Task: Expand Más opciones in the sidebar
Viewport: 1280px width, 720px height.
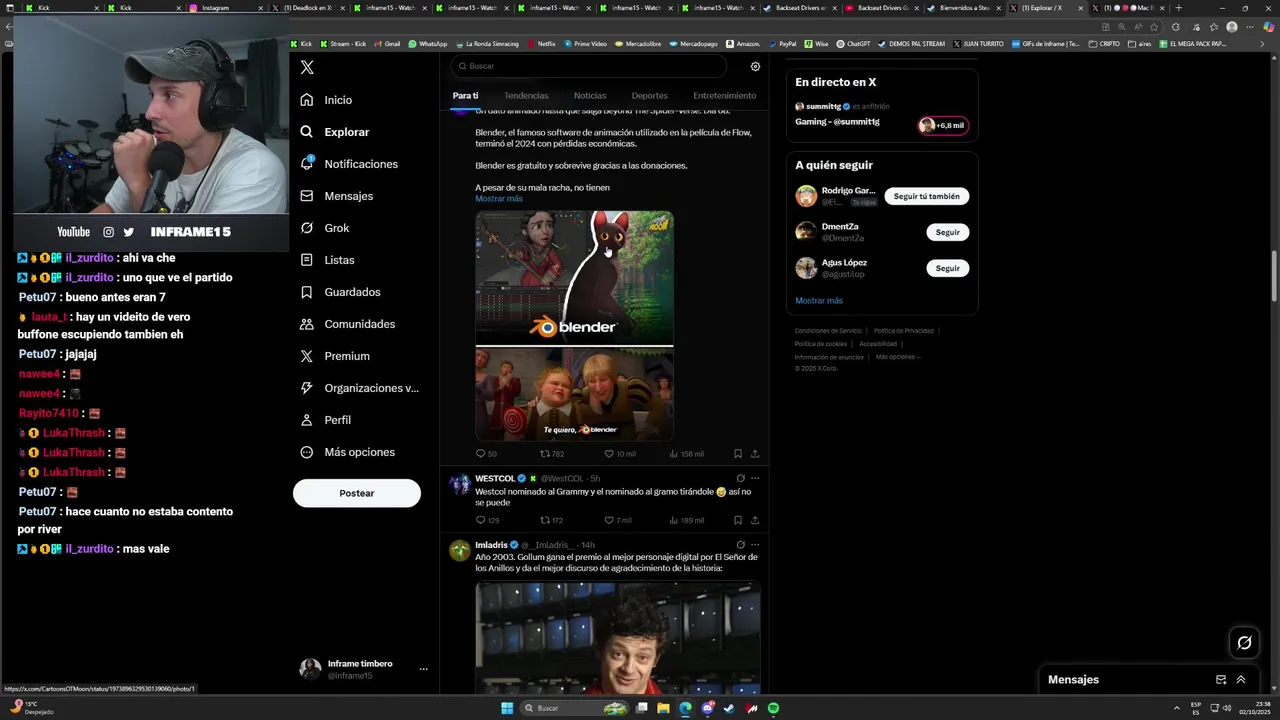Action: 347,452
